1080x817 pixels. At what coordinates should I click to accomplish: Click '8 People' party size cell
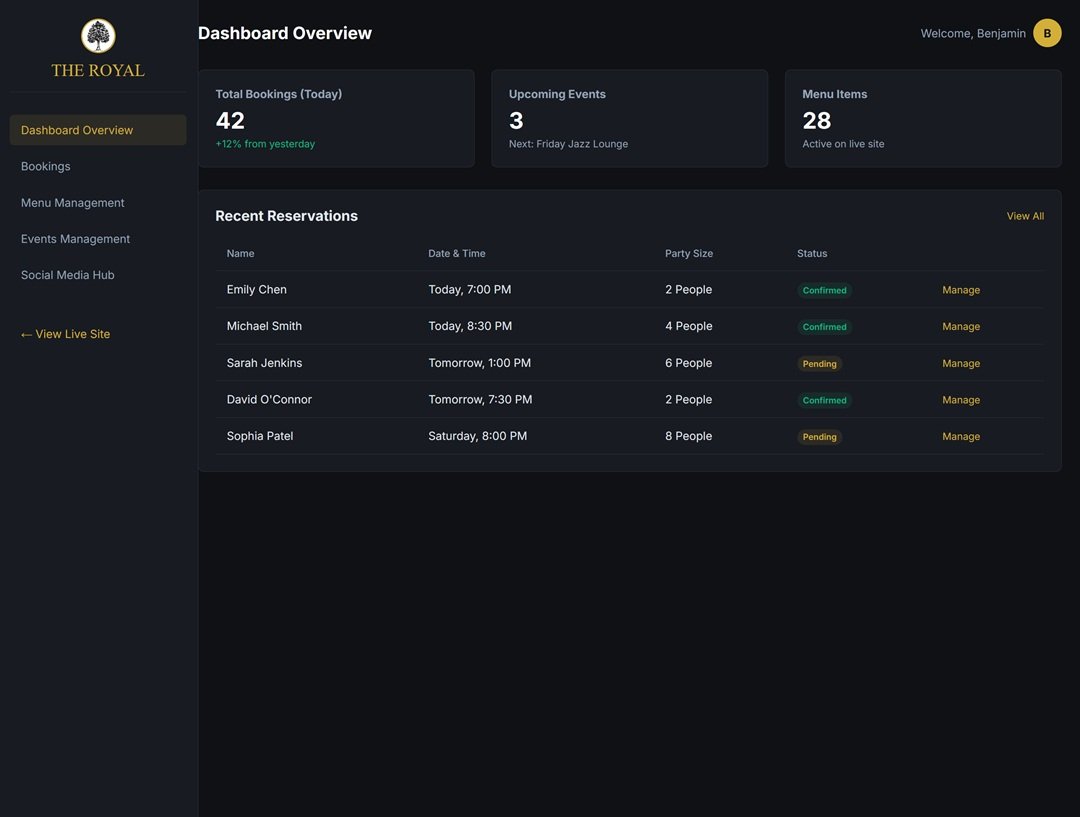[x=688, y=436]
